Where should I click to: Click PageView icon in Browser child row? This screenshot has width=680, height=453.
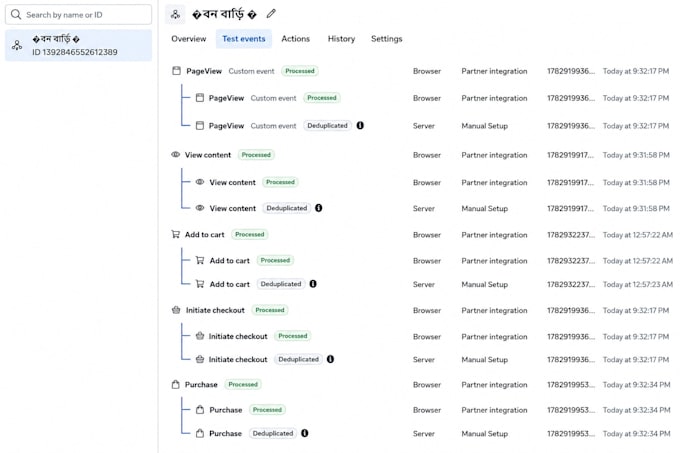click(199, 98)
